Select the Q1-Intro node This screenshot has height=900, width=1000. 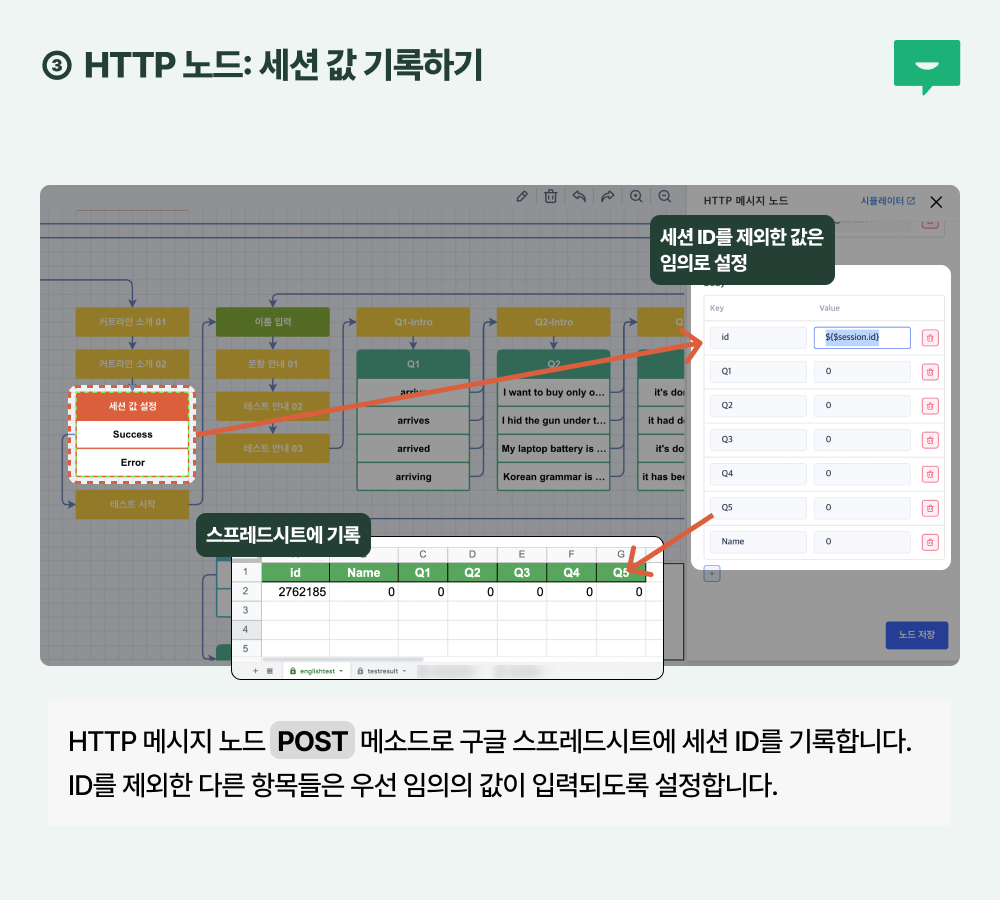(413, 322)
